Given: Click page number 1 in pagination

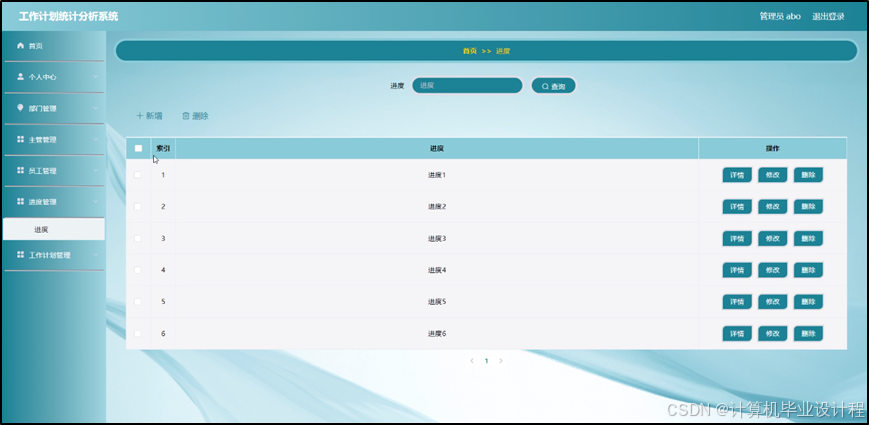Looking at the screenshot, I should pyautogui.click(x=487, y=361).
